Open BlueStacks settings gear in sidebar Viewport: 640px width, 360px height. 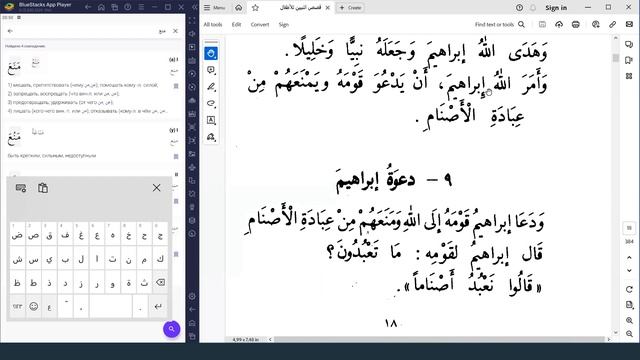click(192, 296)
